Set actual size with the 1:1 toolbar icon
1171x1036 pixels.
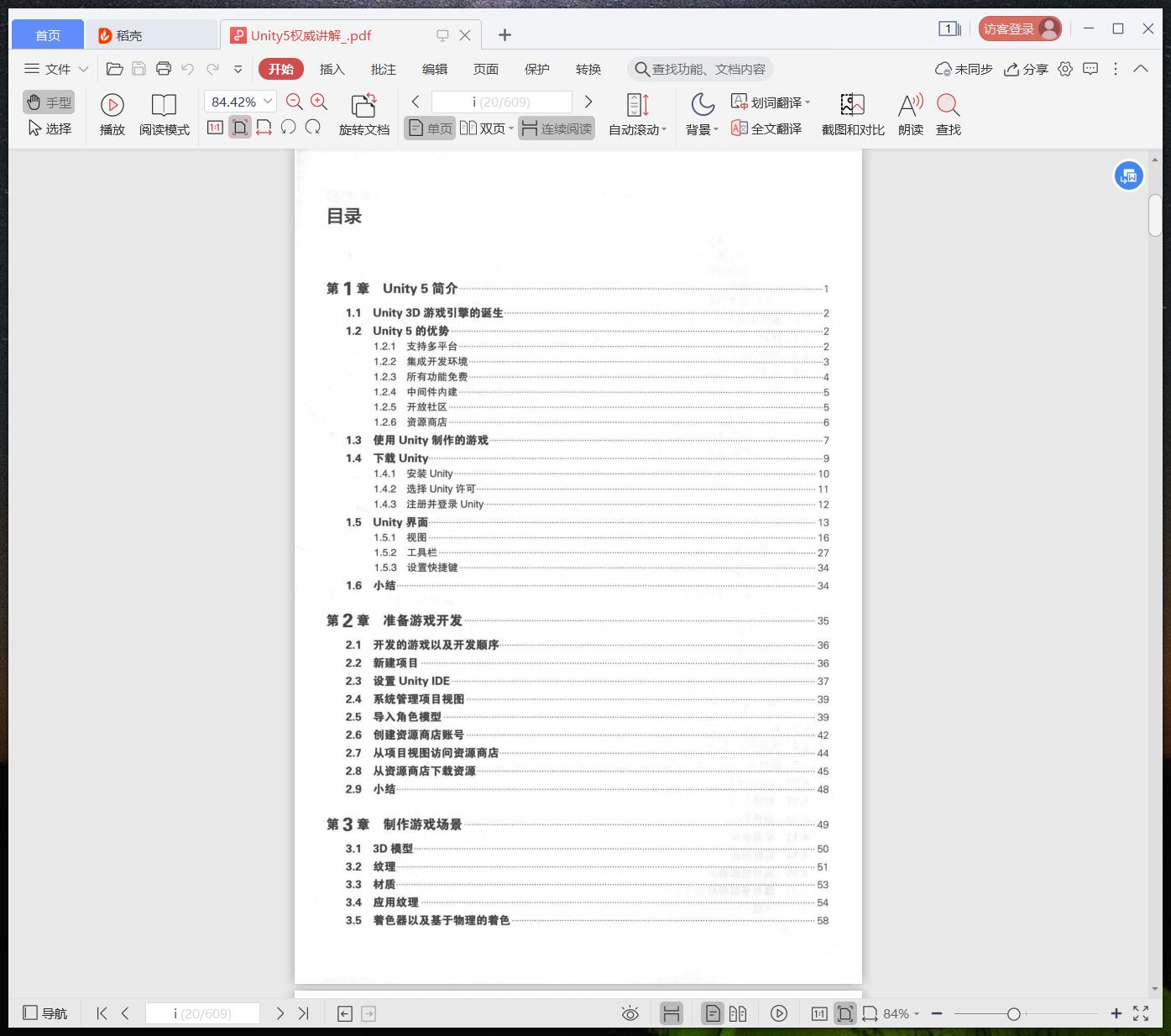pyautogui.click(x=215, y=128)
